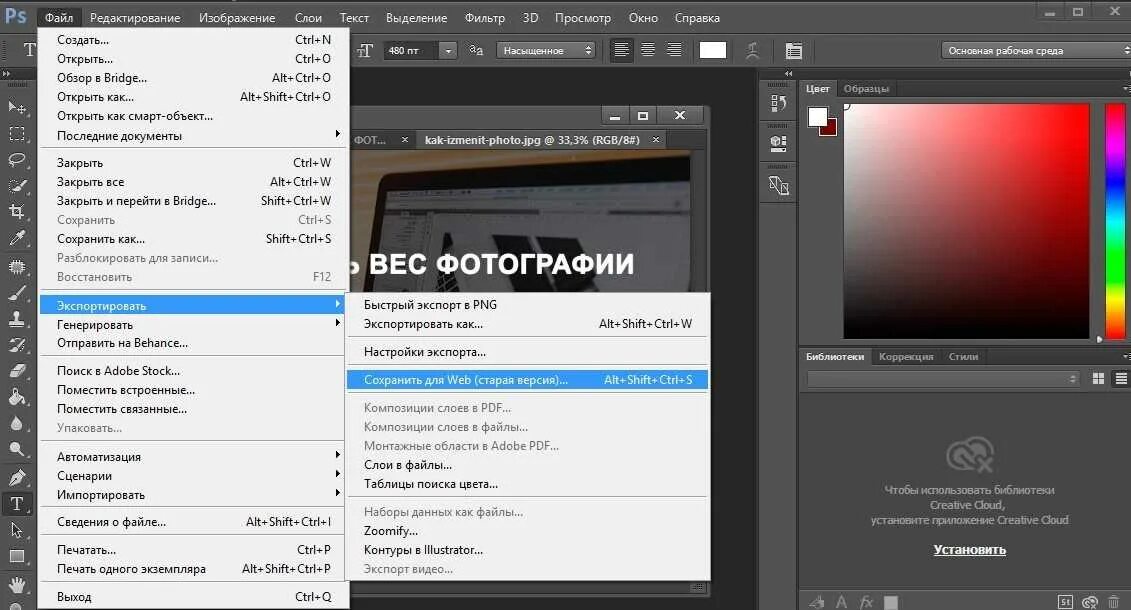Open the Warp Text dialog icon
The image size is (1131, 610).
click(752, 50)
